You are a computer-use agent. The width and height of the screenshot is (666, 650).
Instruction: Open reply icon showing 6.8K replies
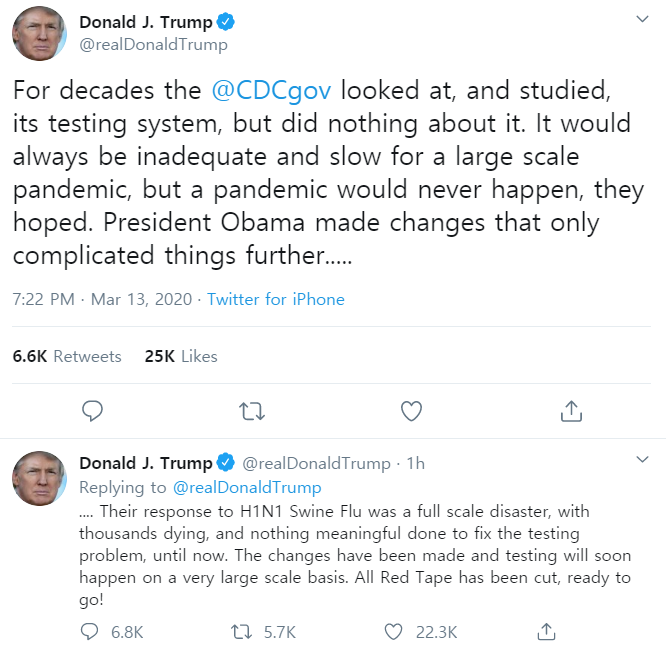click(90, 631)
